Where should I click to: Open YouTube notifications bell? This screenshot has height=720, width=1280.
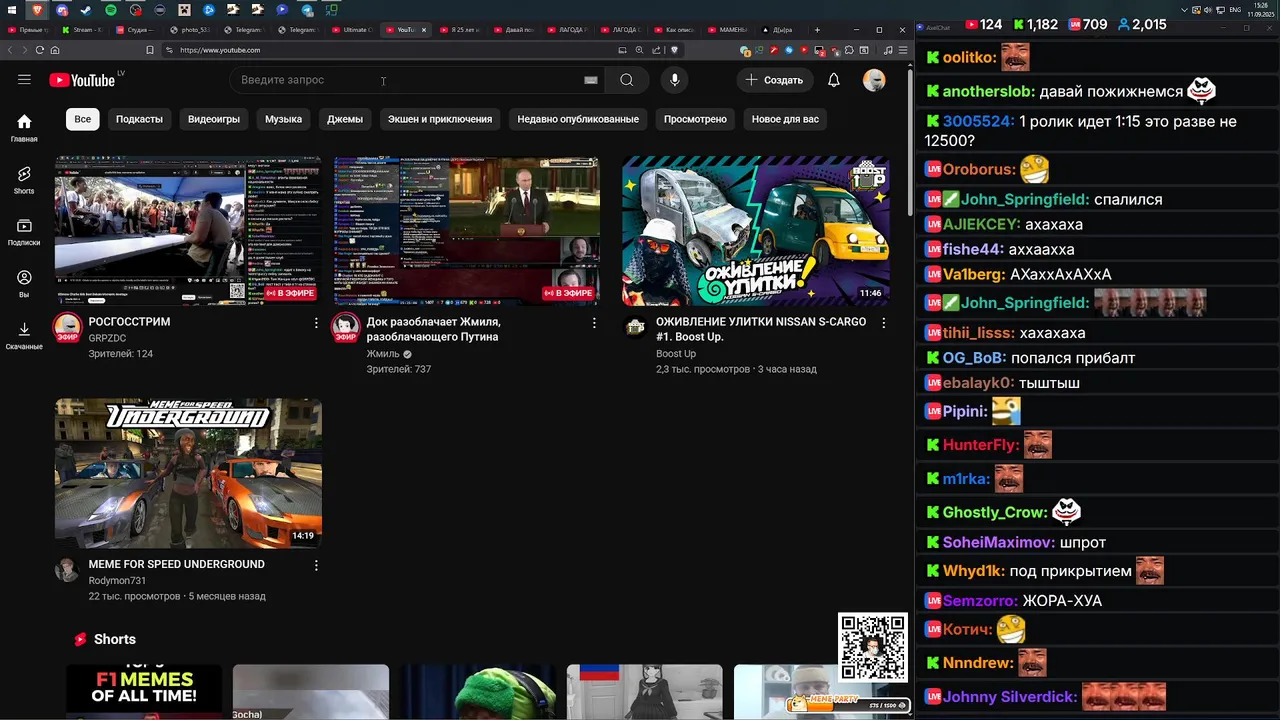834,80
